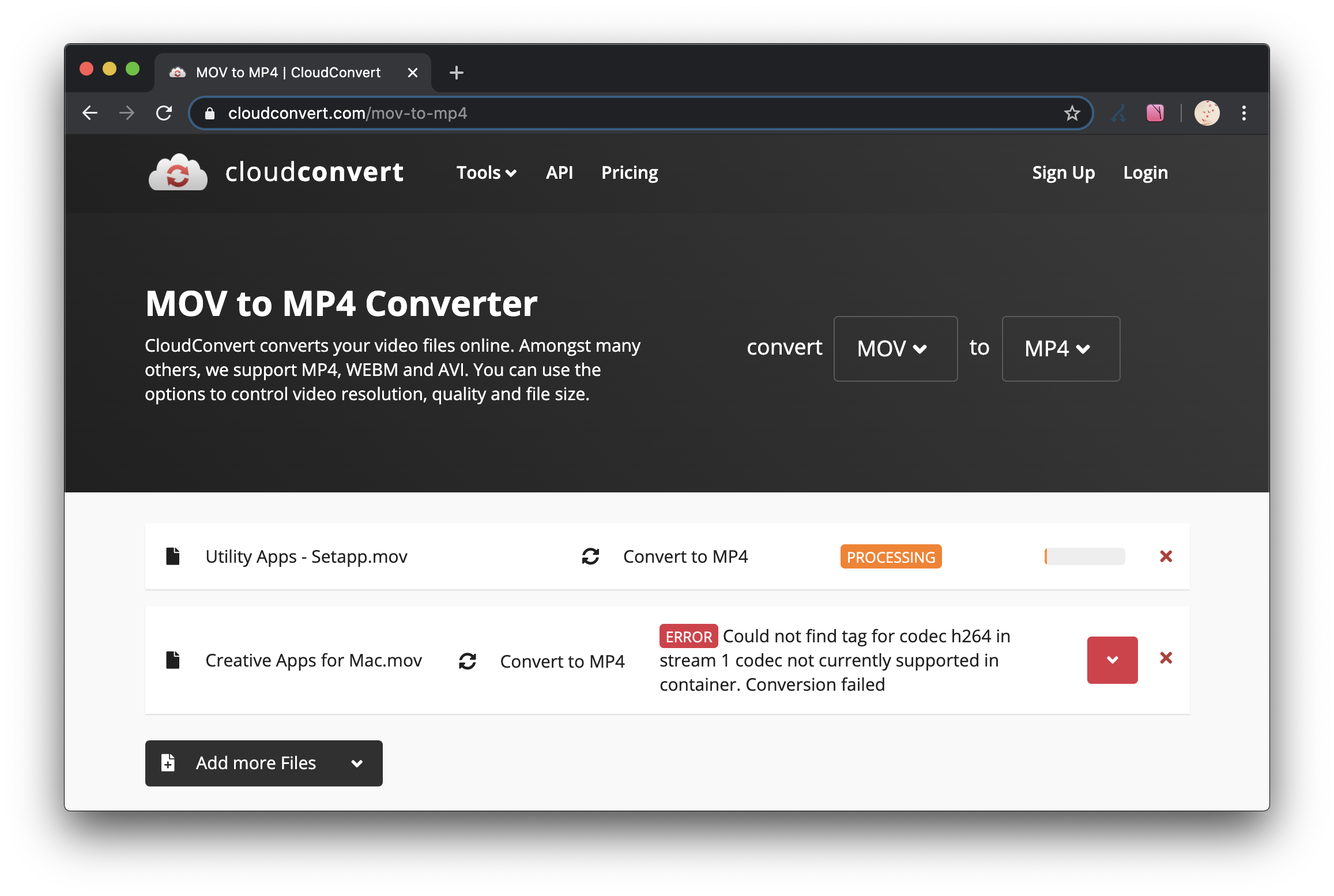Click the Login button

pos(1143,172)
